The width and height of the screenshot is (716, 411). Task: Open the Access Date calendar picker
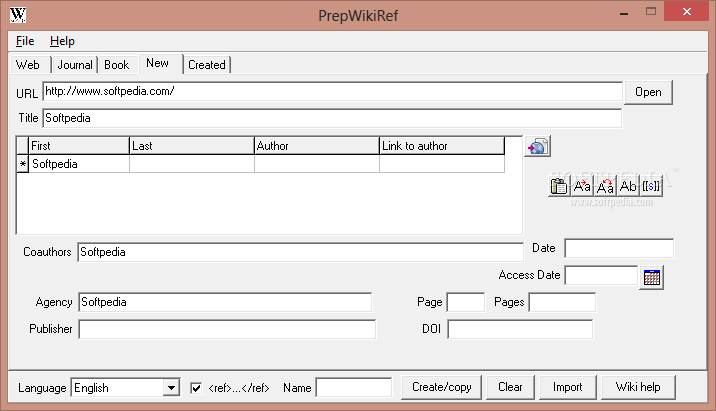[x=652, y=277]
